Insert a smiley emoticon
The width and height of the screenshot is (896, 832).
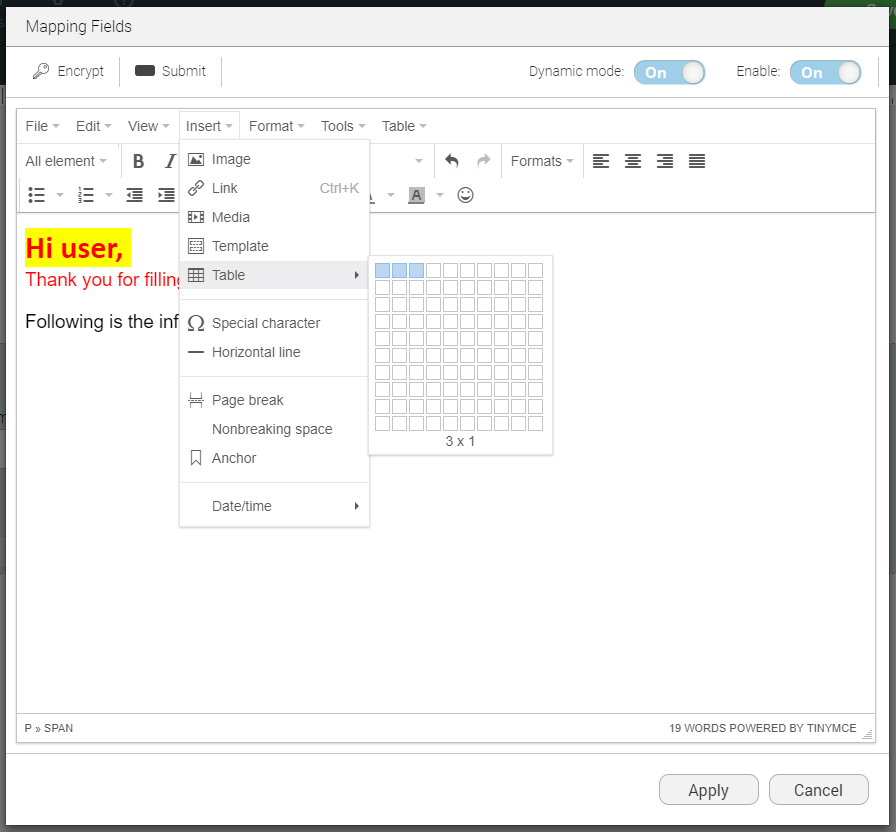tap(465, 195)
